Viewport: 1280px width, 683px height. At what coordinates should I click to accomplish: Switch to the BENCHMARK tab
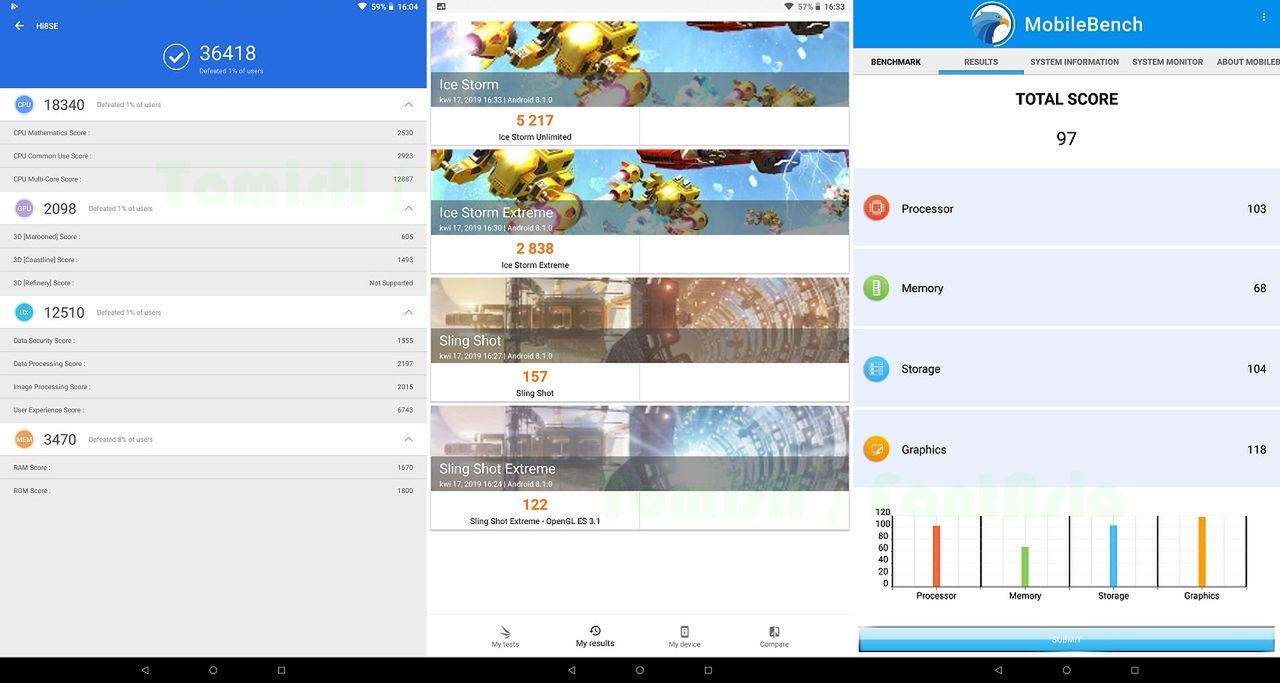896,62
